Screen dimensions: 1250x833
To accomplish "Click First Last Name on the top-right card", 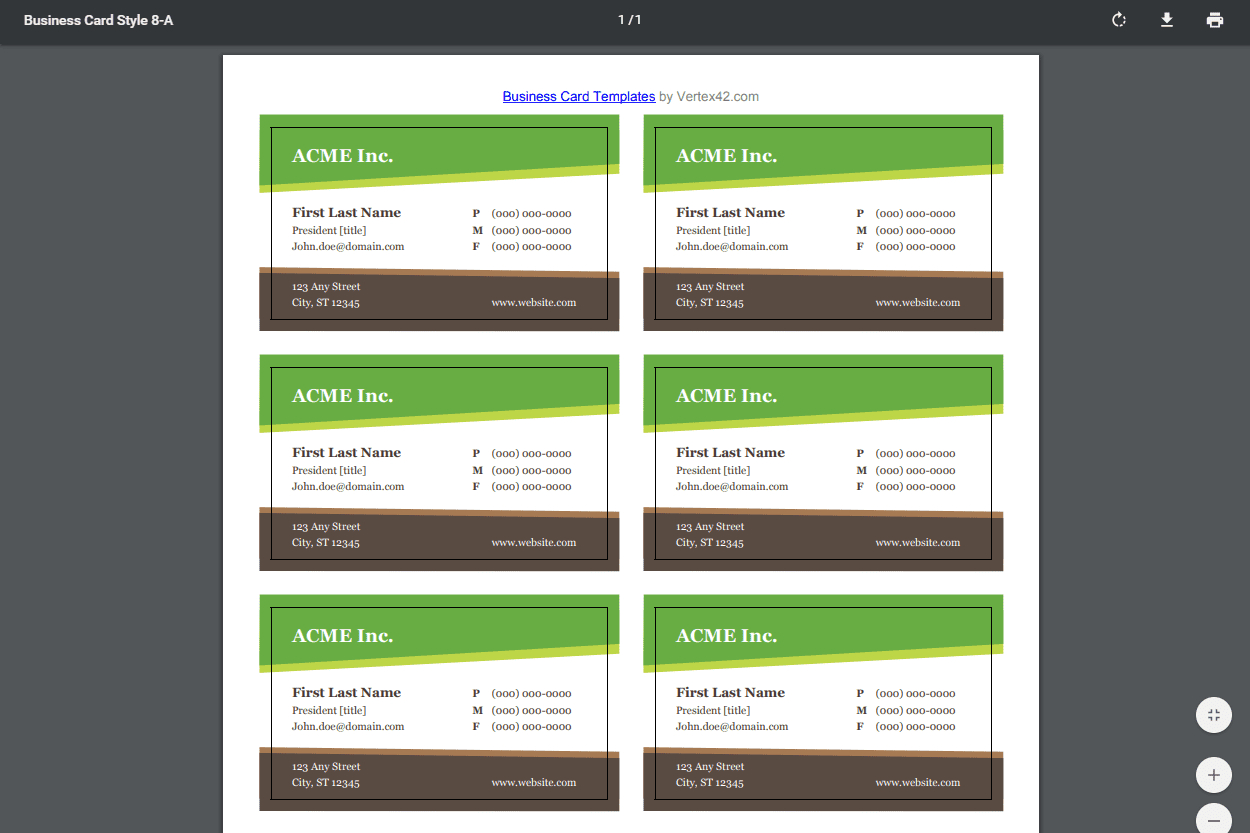I will click(730, 212).
